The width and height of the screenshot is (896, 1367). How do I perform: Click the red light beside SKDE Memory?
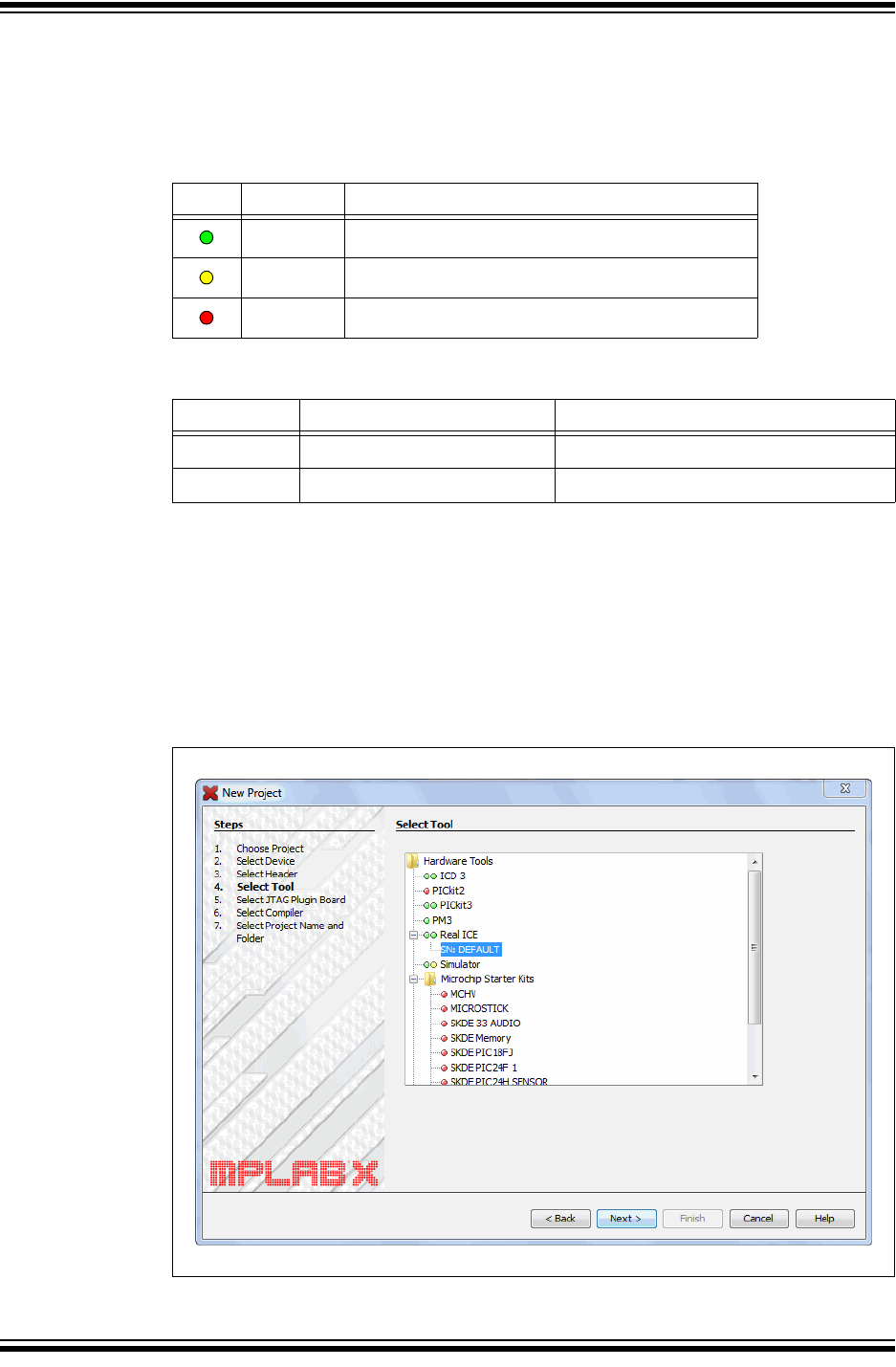pyautogui.click(x=444, y=1038)
